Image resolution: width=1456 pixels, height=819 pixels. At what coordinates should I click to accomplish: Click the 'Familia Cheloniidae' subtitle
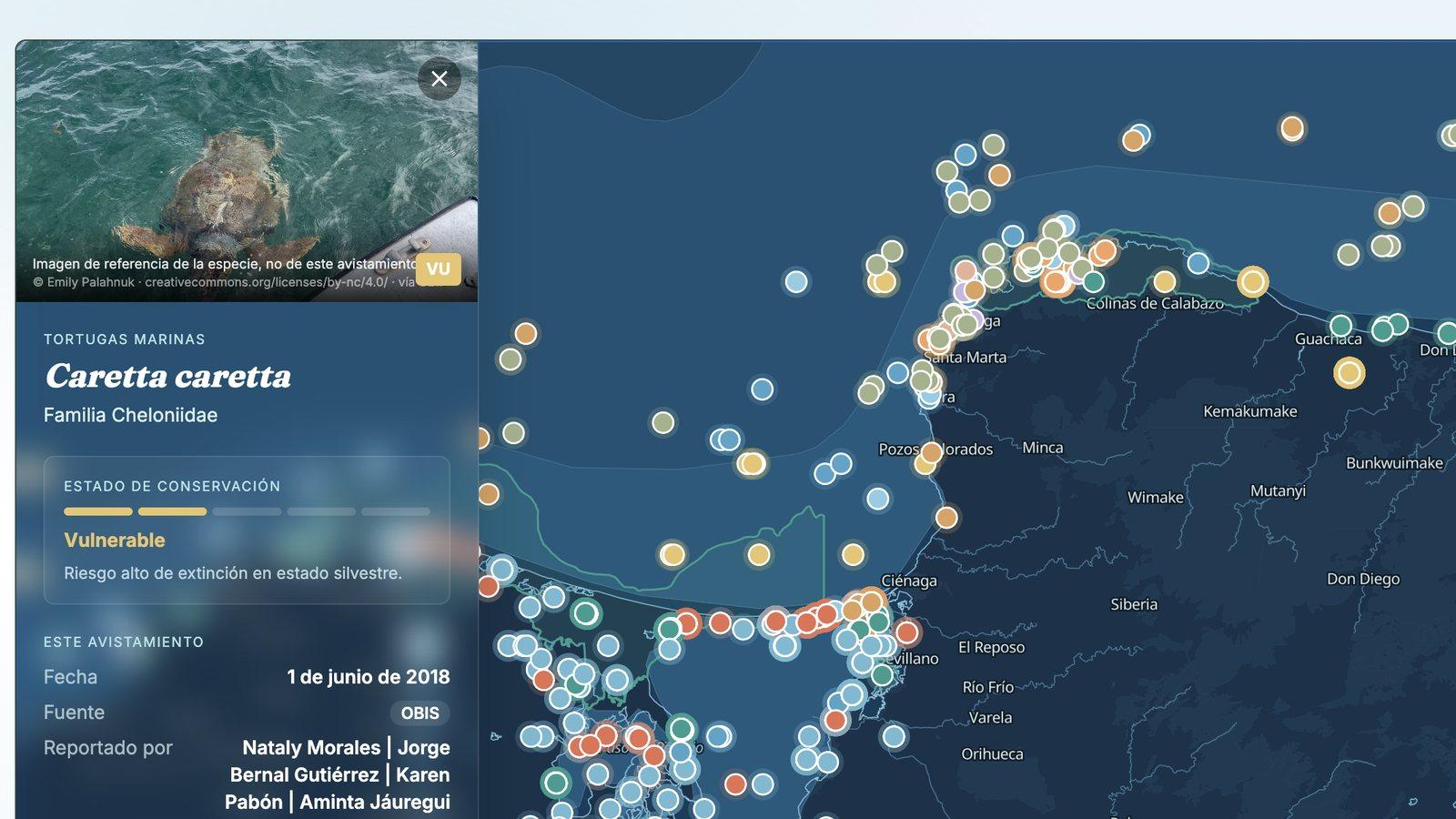coord(130,415)
